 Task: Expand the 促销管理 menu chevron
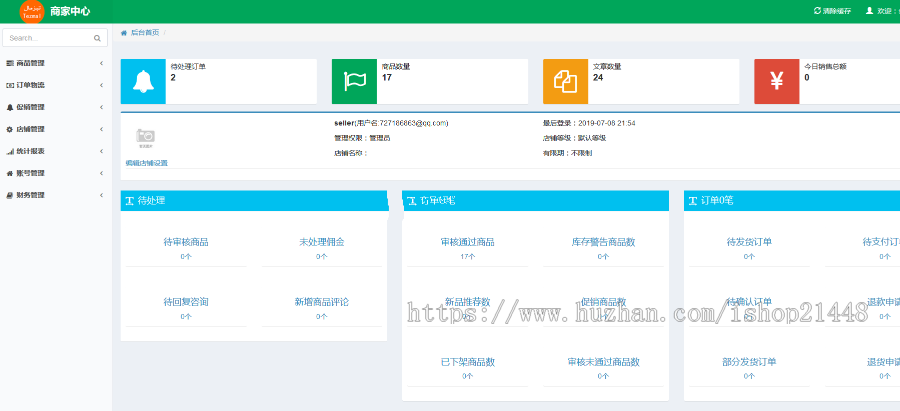coord(102,107)
